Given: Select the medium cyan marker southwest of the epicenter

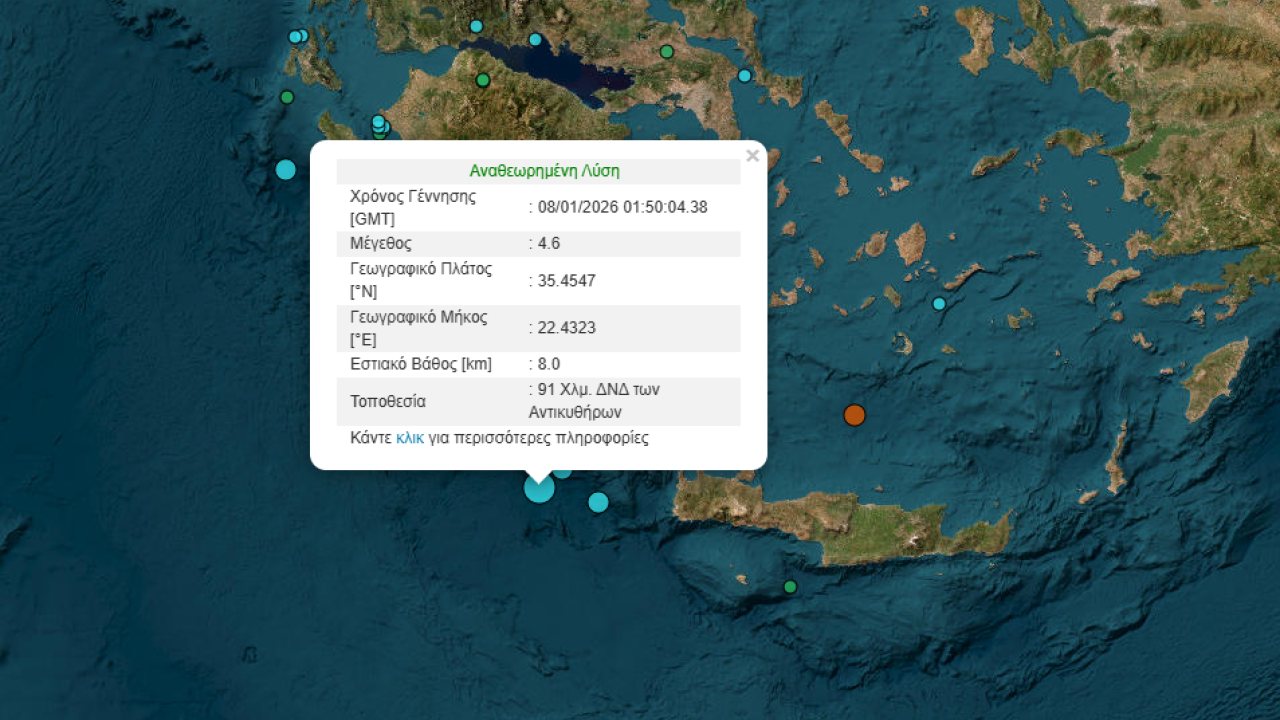Looking at the screenshot, I should click(597, 502).
